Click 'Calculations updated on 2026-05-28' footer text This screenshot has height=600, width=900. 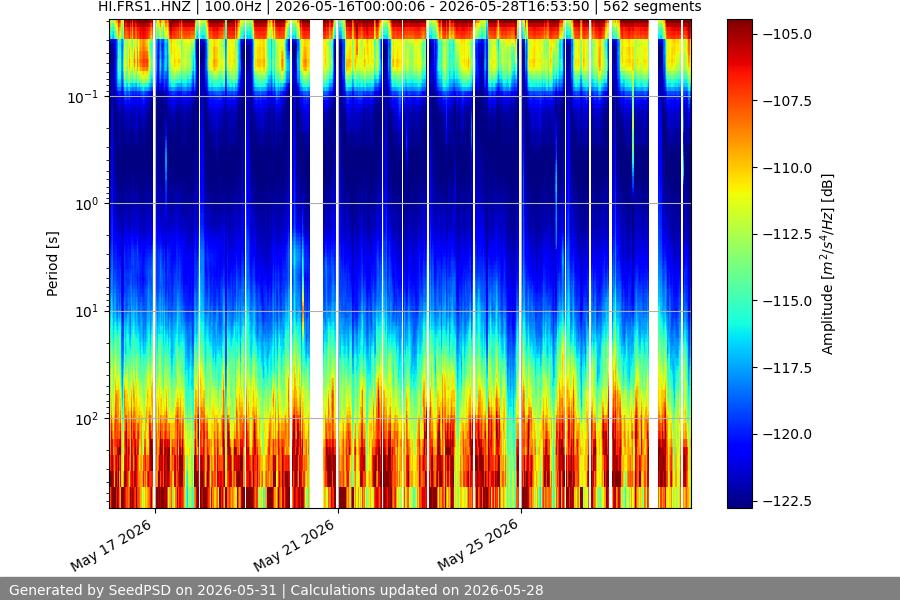tap(417, 590)
